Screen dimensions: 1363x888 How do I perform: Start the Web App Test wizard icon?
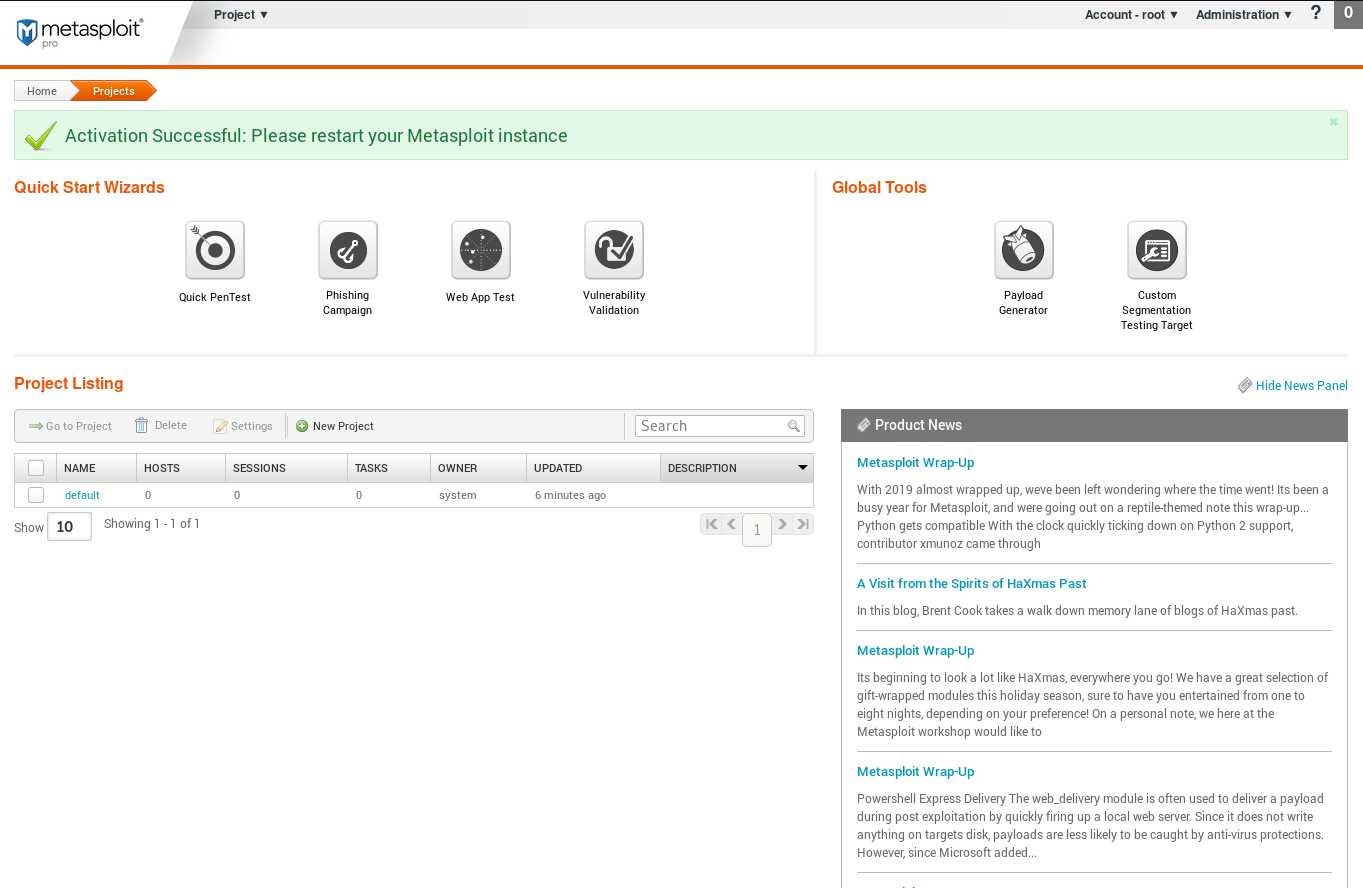pos(481,250)
